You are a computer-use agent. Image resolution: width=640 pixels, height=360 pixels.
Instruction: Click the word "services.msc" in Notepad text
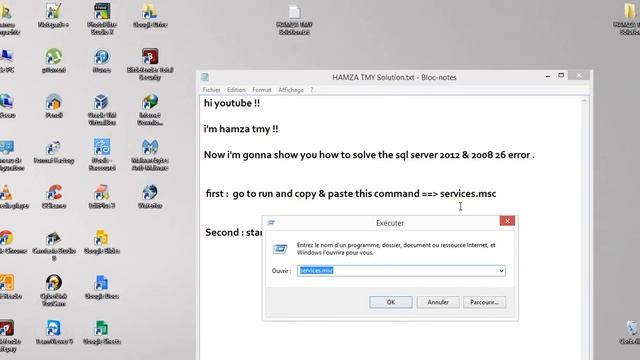tap(468, 193)
